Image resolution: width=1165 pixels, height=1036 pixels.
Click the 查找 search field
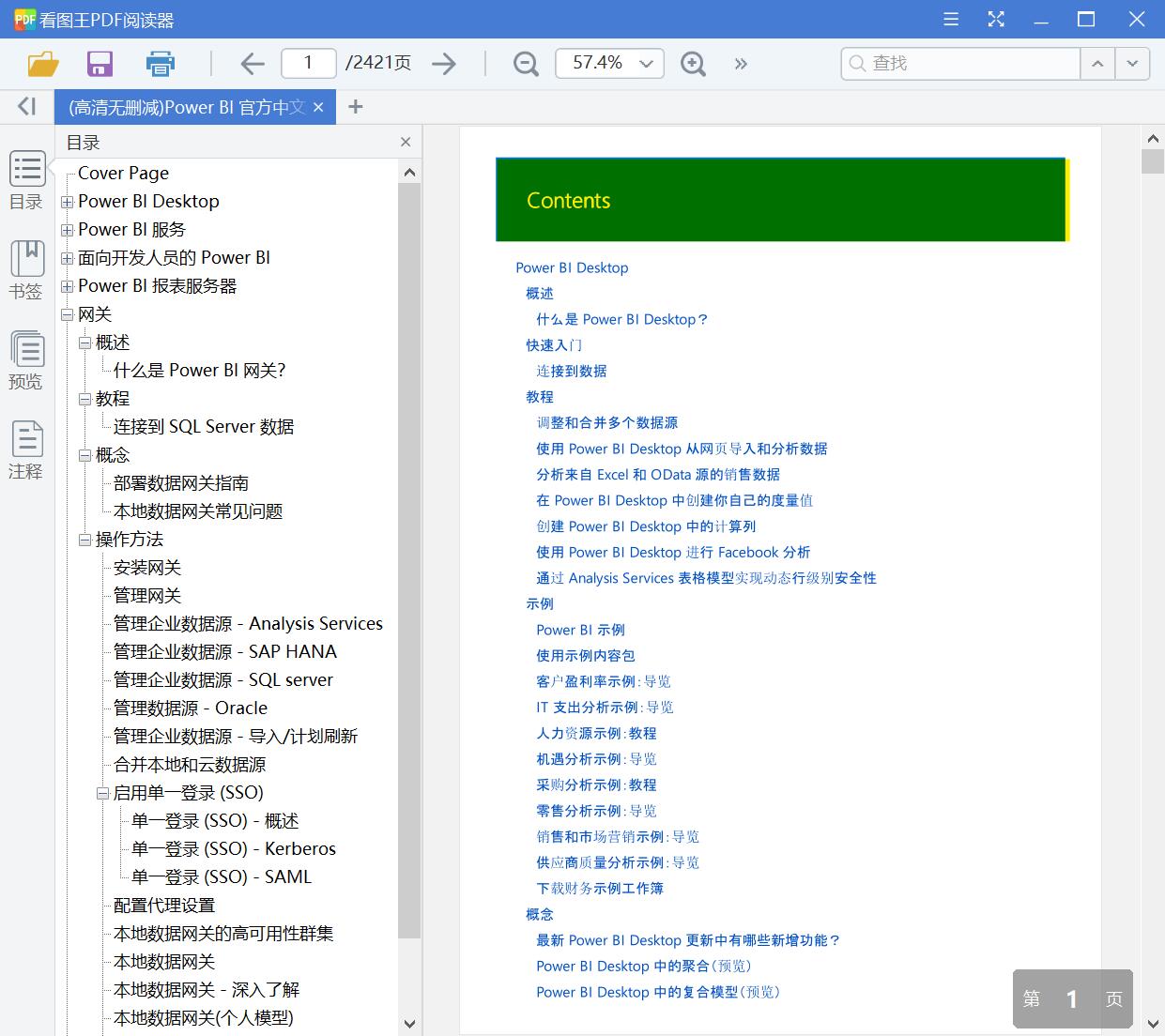(960, 63)
